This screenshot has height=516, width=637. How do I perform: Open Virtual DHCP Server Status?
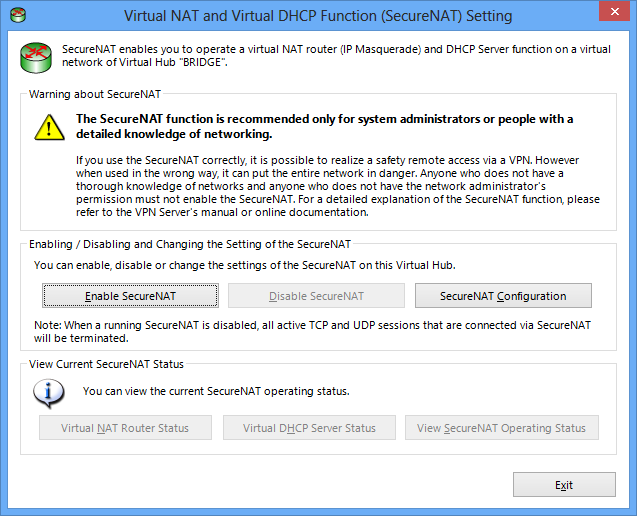[309, 427]
